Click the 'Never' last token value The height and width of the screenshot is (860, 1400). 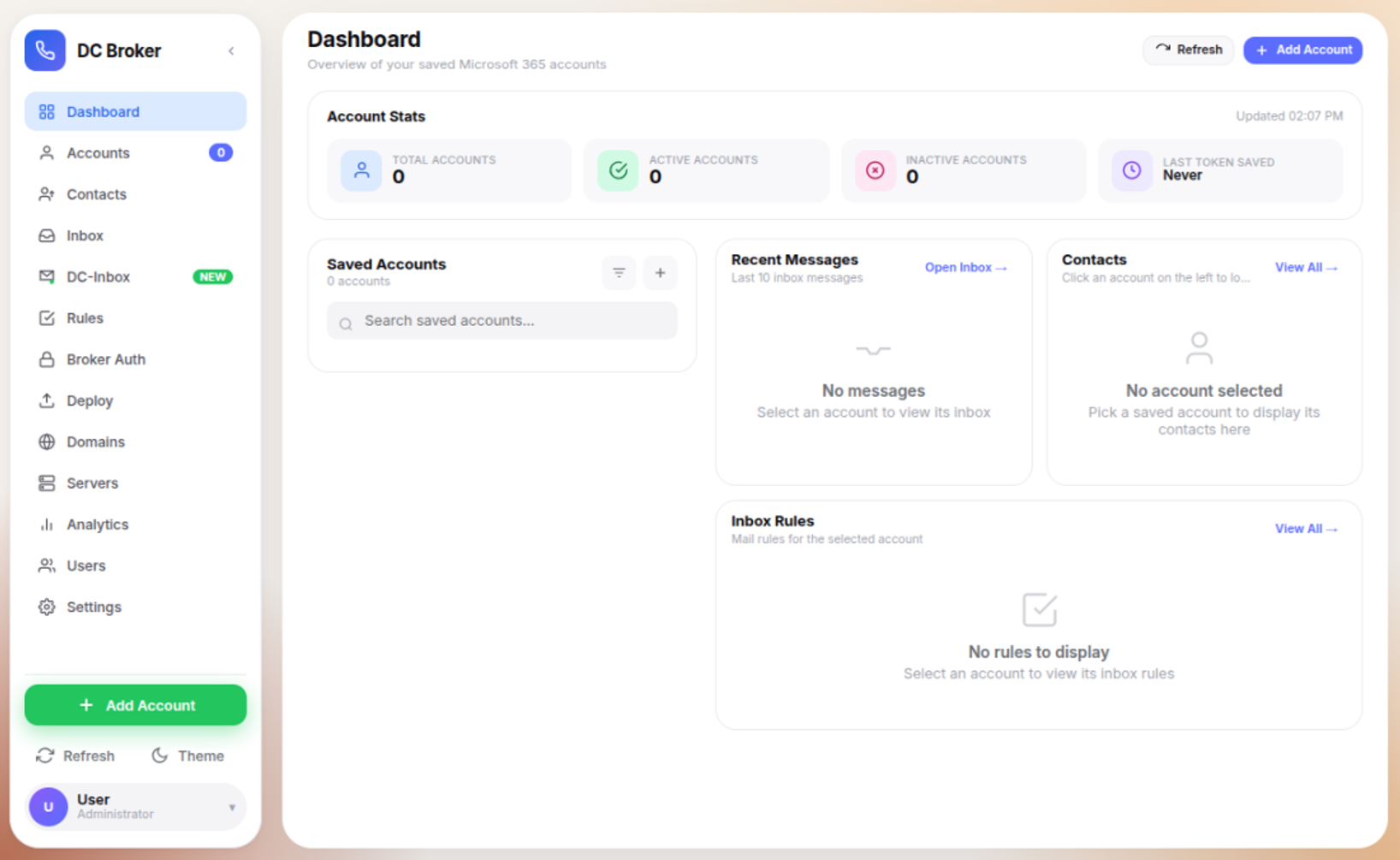click(1182, 175)
